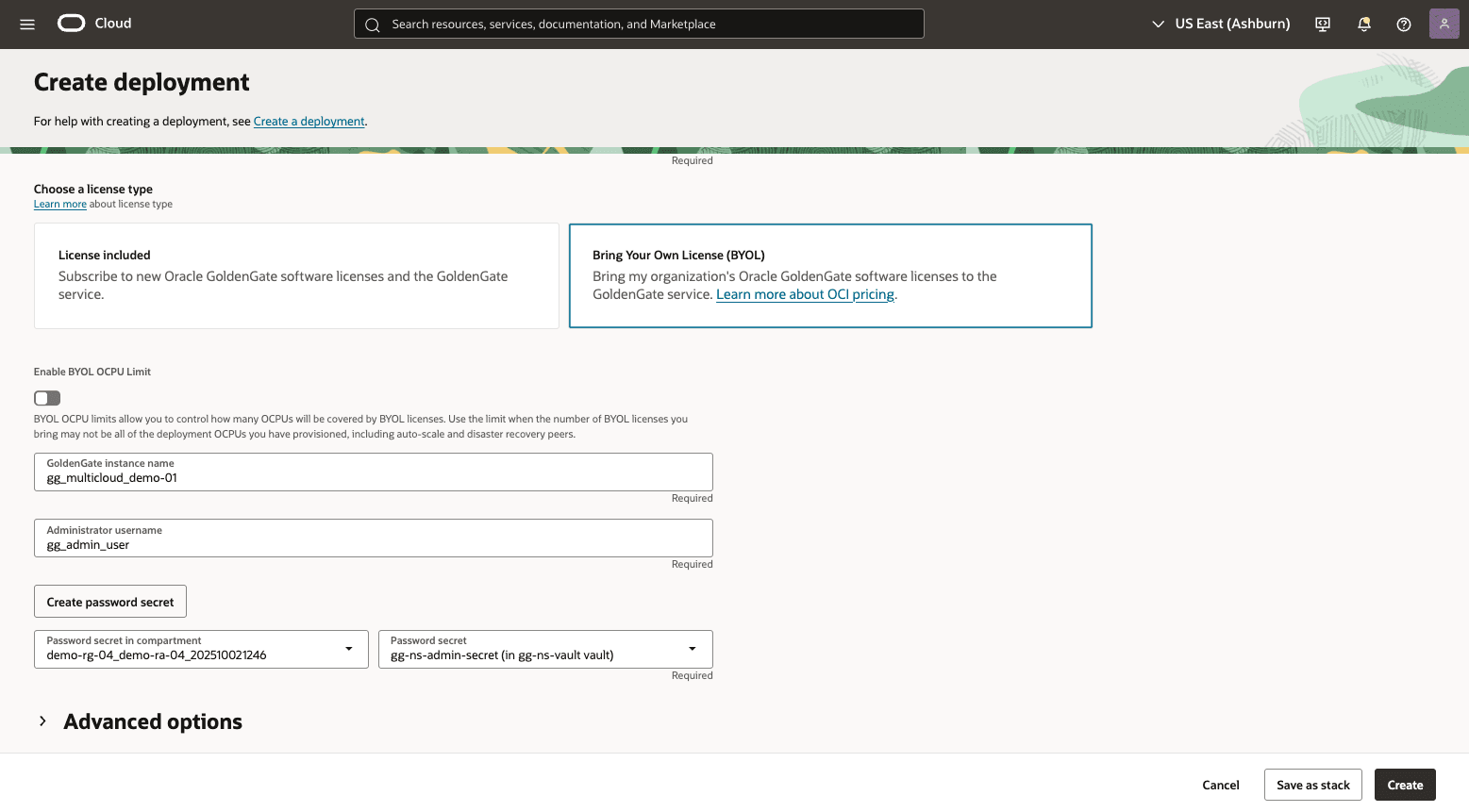Enable the BYOL OCPU Limit switch

pos(46,397)
